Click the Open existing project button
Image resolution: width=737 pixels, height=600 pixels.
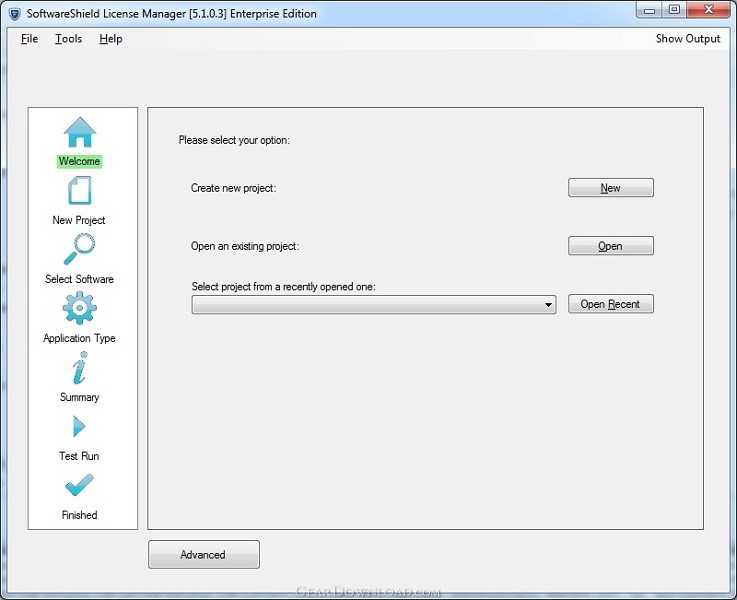pyautogui.click(x=611, y=246)
